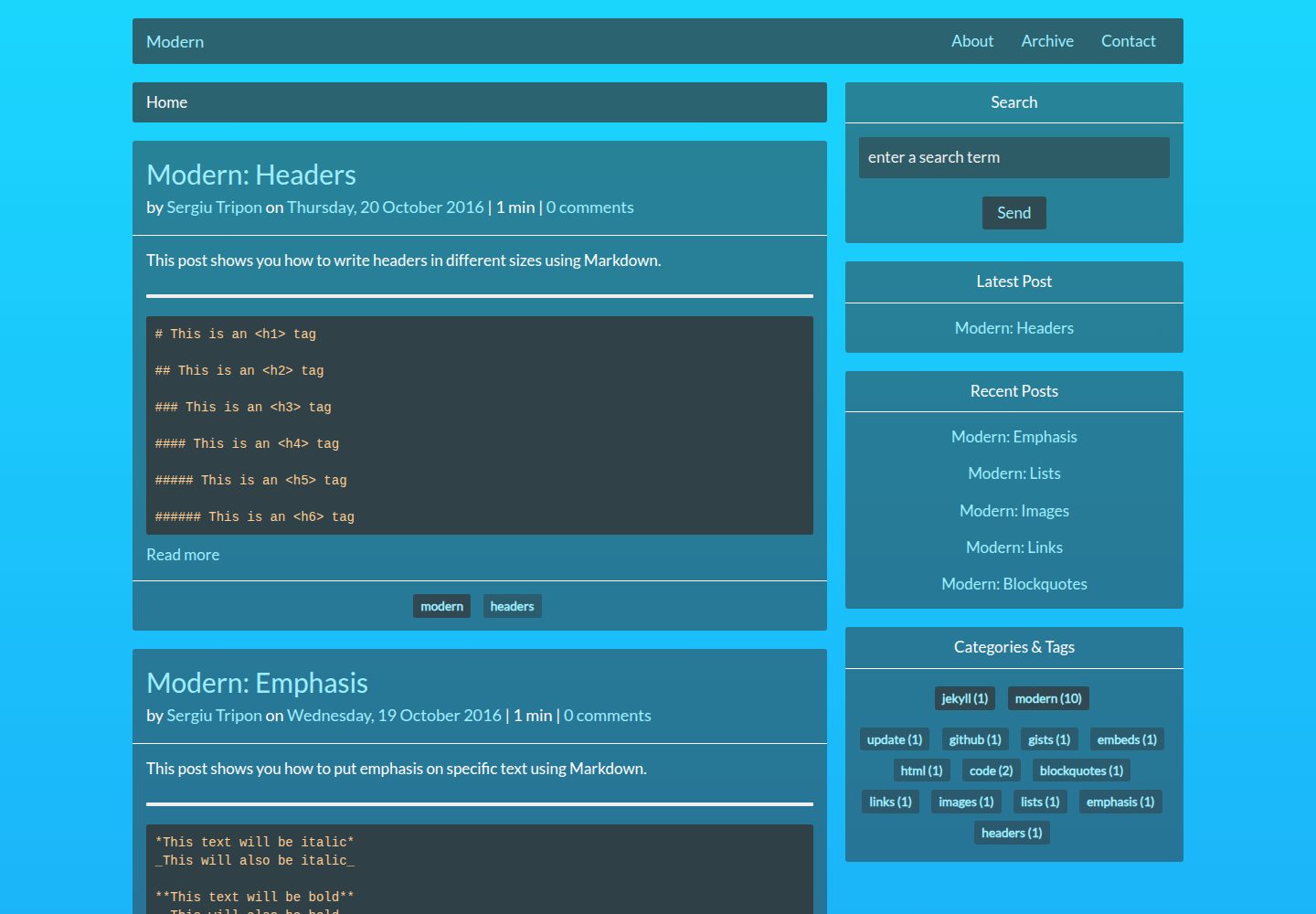Image resolution: width=1316 pixels, height=914 pixels.
Task: Open the Modern site title link
Action: (175, 42)
